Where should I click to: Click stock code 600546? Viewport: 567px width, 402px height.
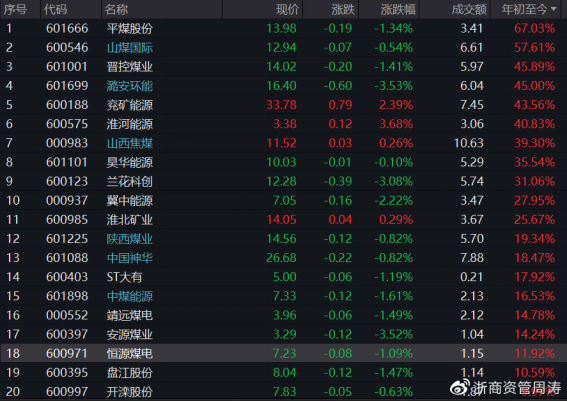[67, 48]
